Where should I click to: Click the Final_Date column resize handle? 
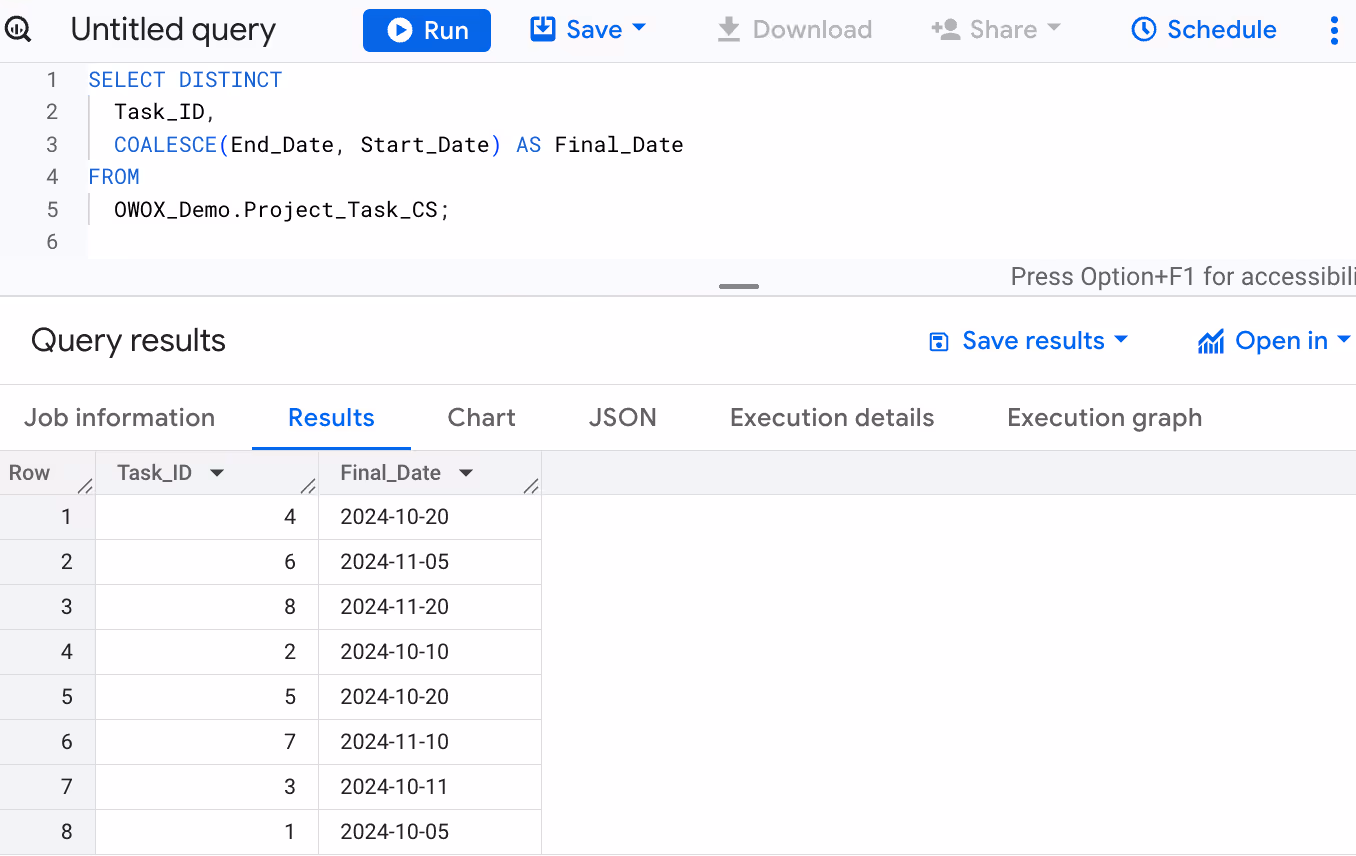531,486
